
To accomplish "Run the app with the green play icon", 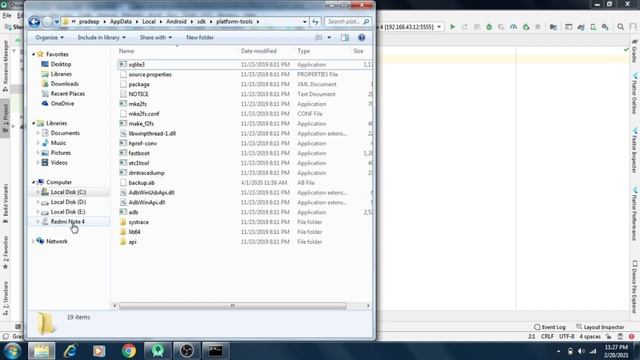I will [x=452, y=27].
